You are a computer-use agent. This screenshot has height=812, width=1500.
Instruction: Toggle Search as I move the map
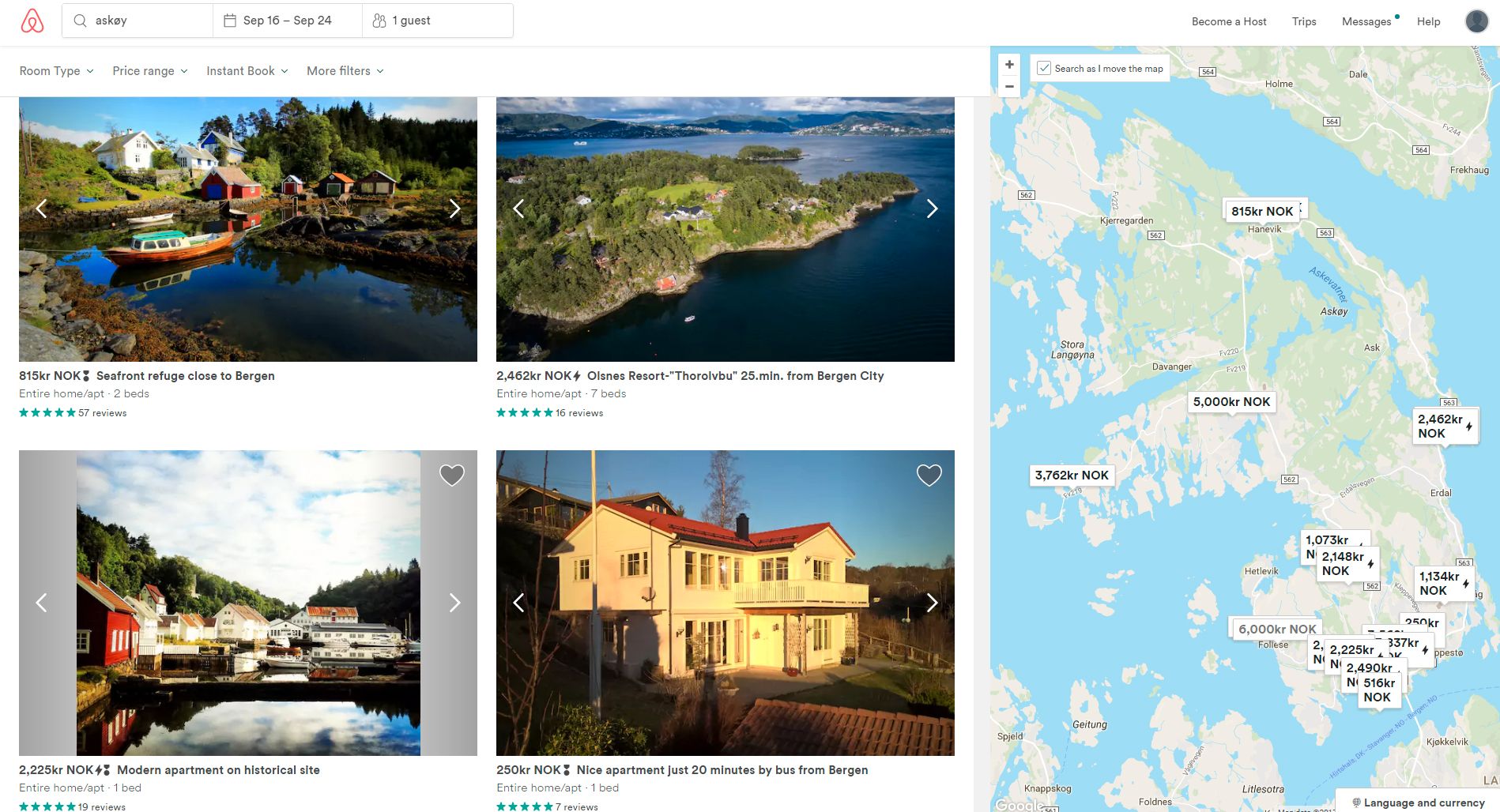point(1044,67)
